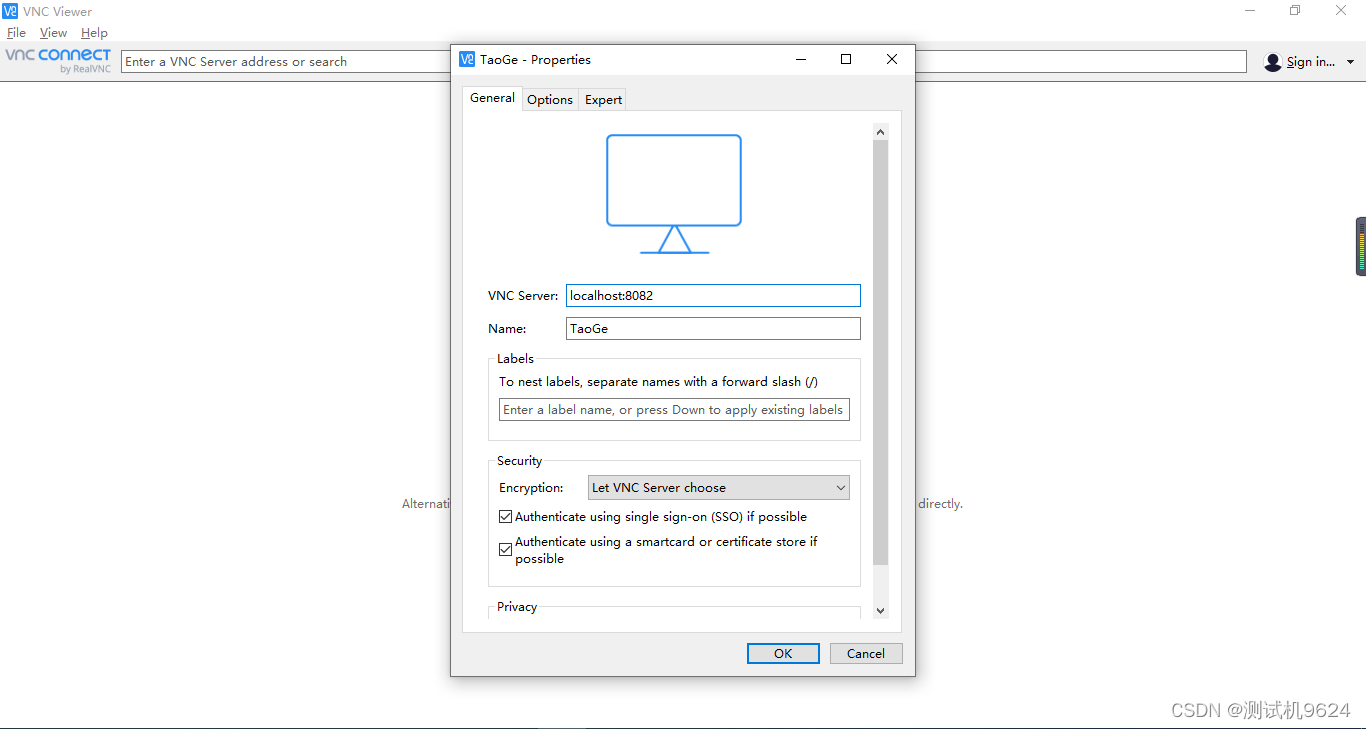Screen dimensions: 1366x729
Task: Switch to the General tab
Action: [492, 98]
